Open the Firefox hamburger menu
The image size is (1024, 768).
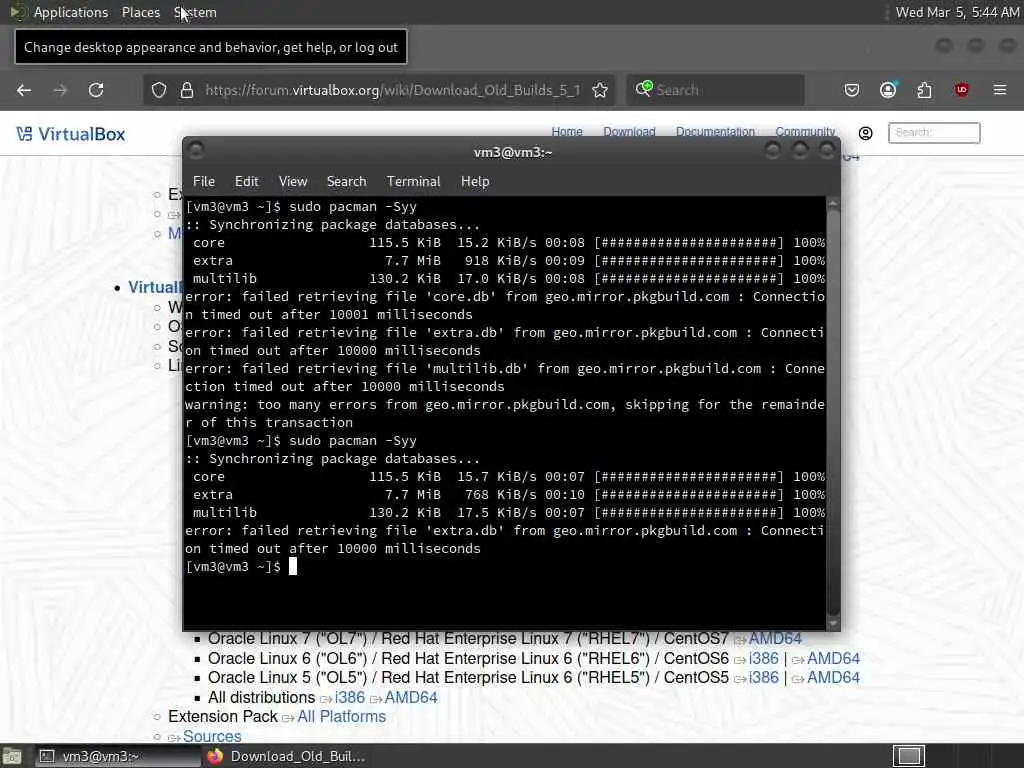tap(1000, 89)
